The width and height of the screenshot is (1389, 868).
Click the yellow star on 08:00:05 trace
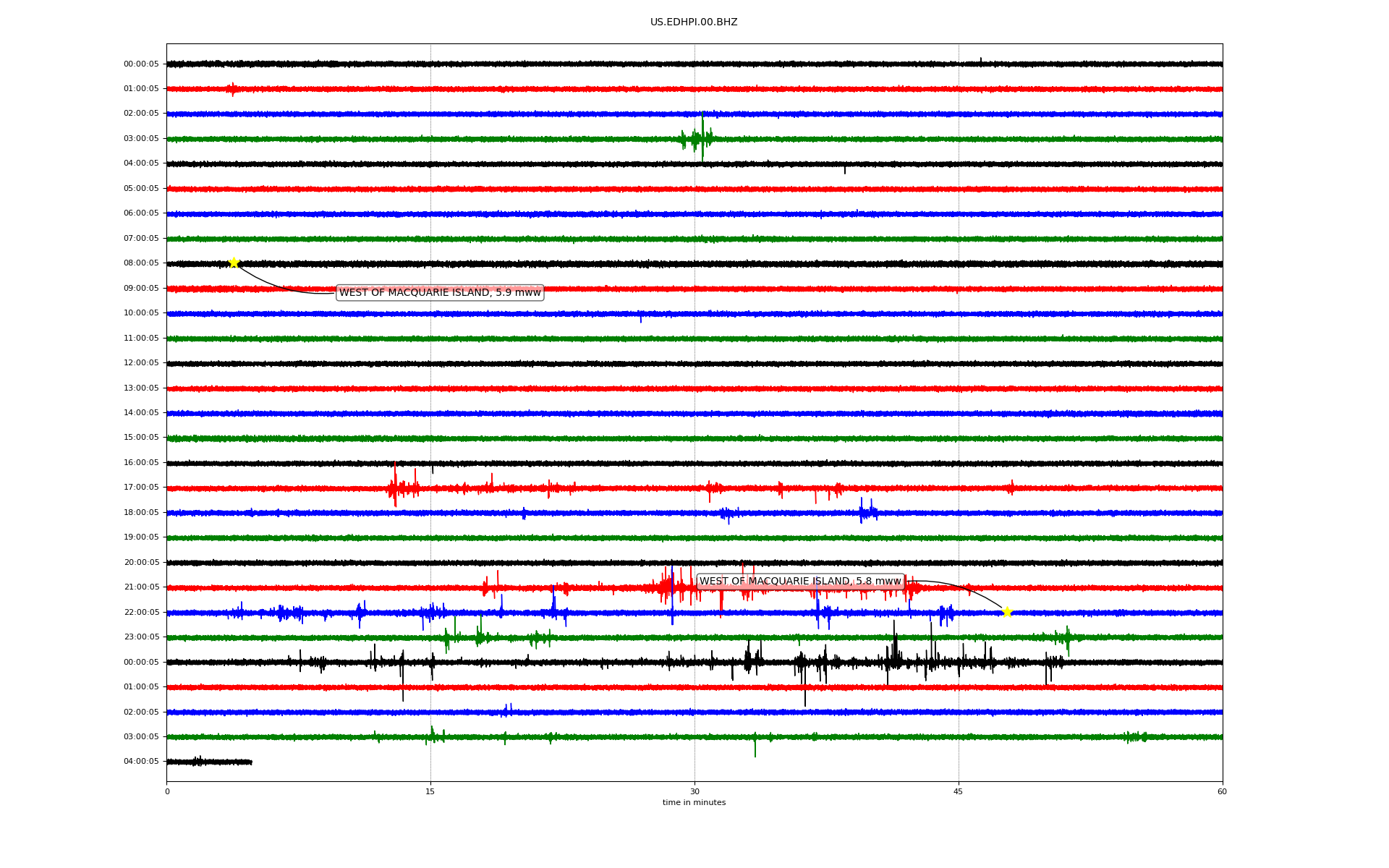click(234, 263)
